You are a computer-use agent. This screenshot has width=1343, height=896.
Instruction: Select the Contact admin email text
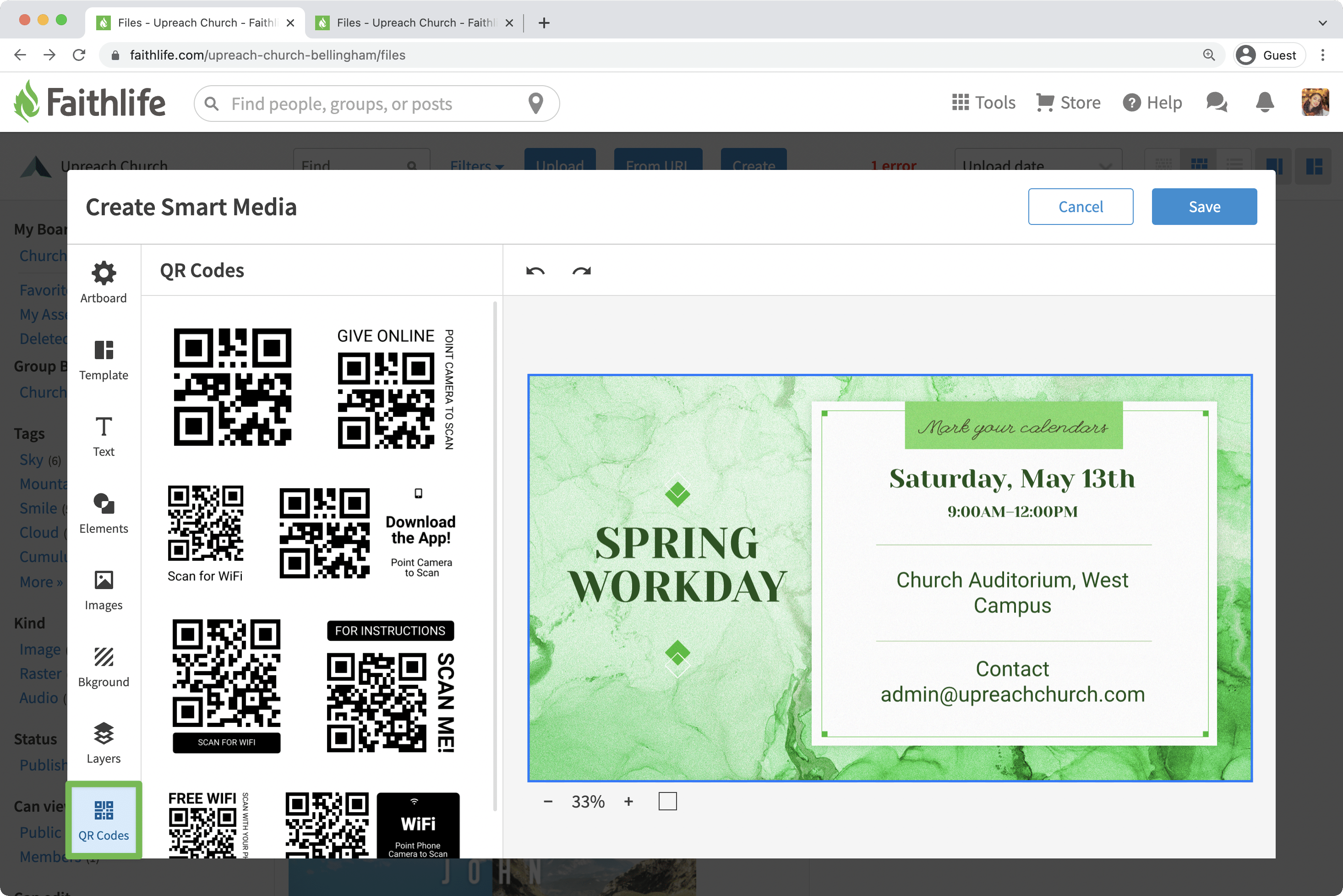[1012, 681]
